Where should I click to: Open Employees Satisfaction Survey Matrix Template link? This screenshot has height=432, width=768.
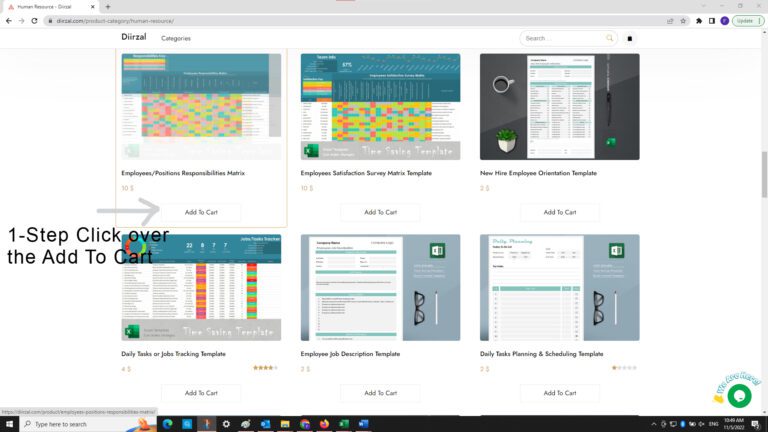pyautogui.click(x=366, y=173)
